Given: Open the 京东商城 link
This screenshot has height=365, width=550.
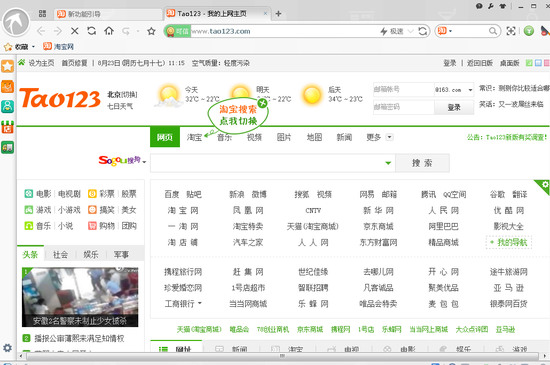Looking at the screenshot, I should pyautogui.click(x=378, y=227).
